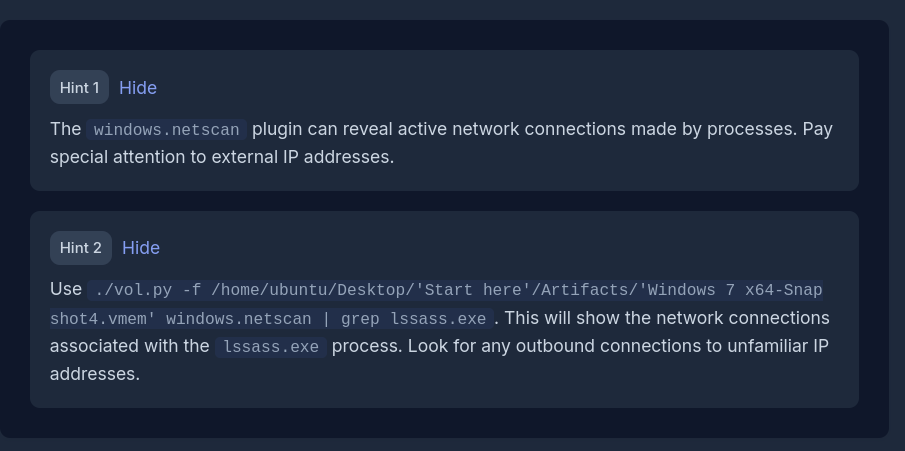The width and height of the screenshot is (905, 451).
Task: Hide the Hint 1 content
Action: click(138, 88)
